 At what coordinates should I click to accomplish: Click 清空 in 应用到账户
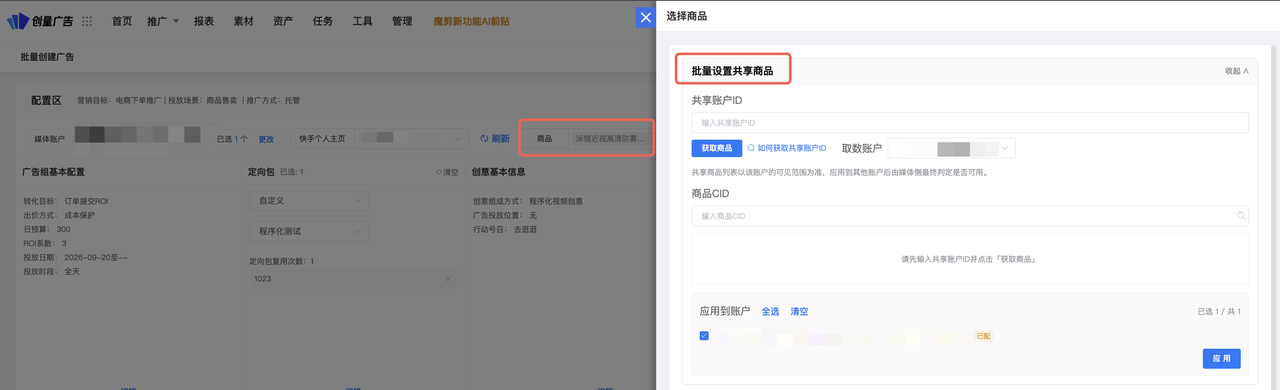799,312
